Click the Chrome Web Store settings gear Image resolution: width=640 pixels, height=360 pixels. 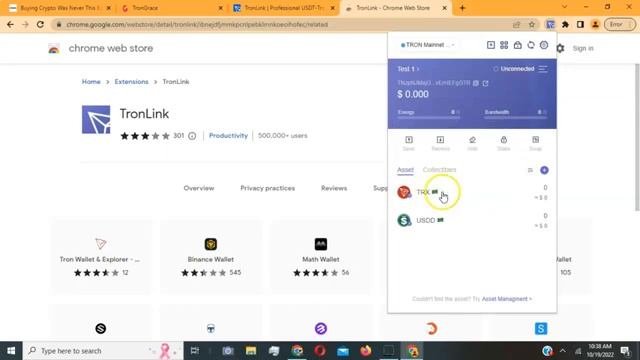coord(560,48)
